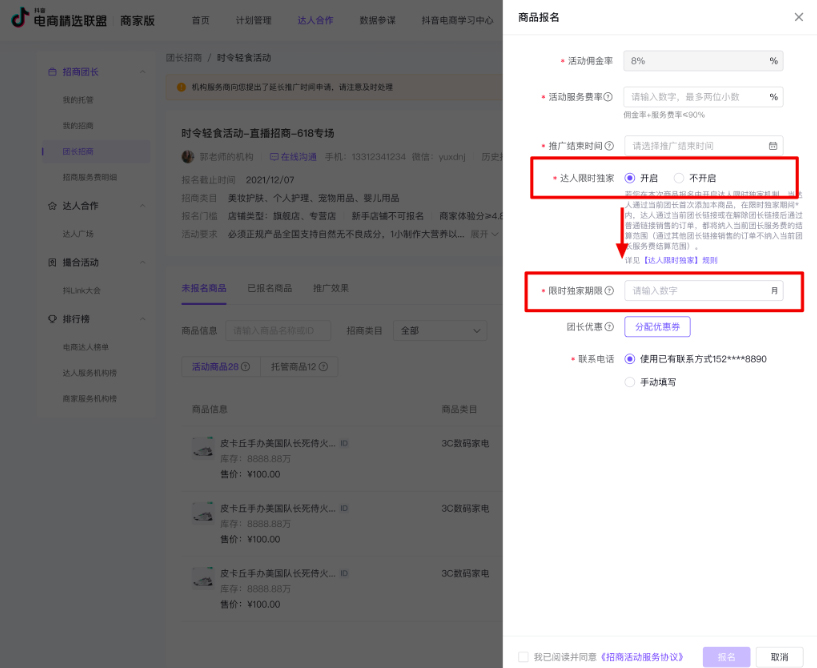
Task: Open 数据参谋 in top navigation
Action: (x=377, y=20)
